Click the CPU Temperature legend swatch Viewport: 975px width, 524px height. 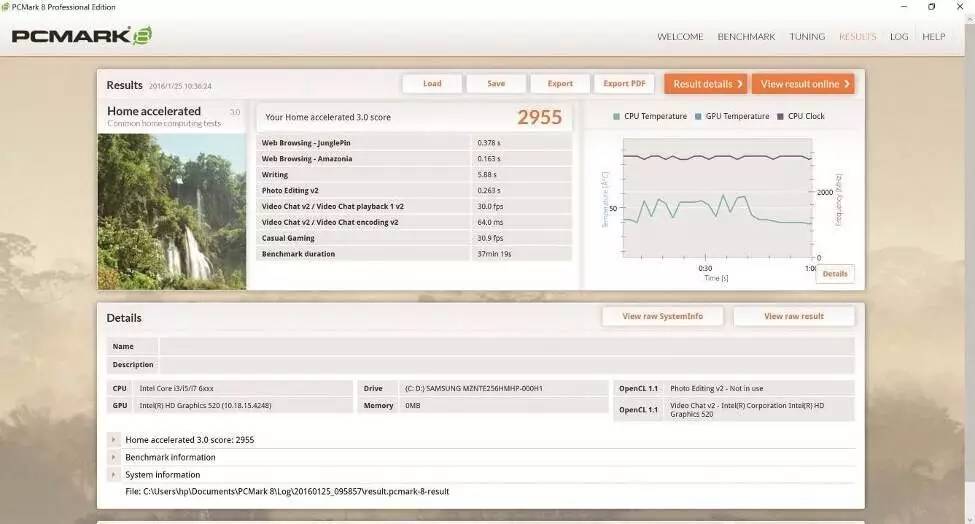coord(616,117)
